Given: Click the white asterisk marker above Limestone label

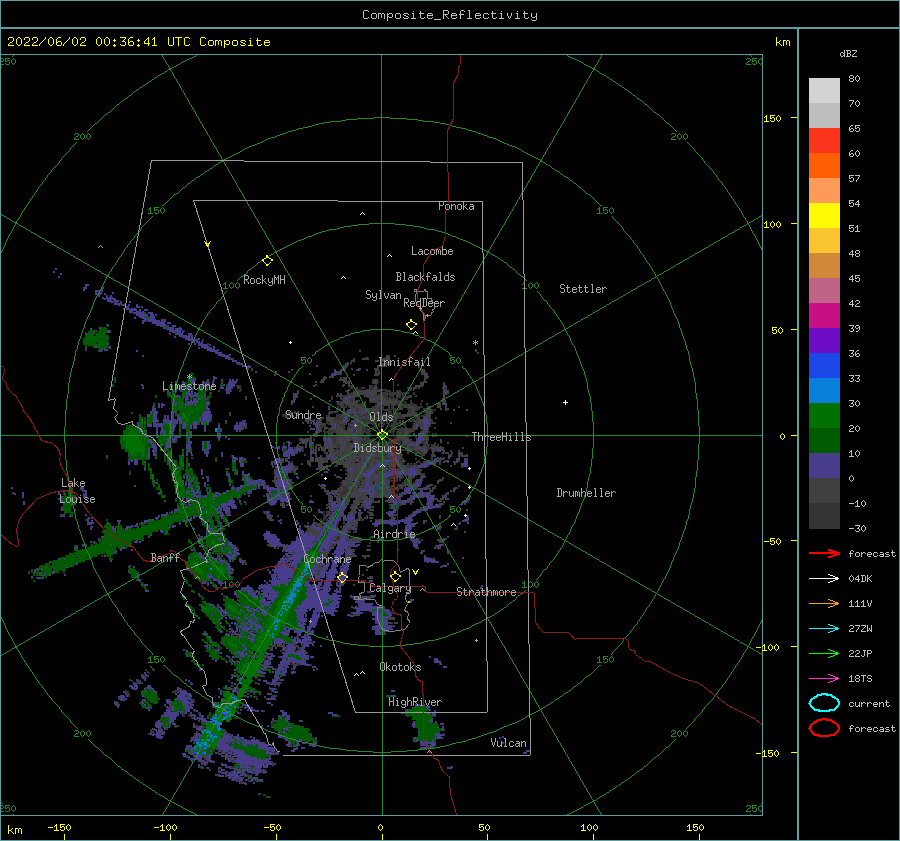Looking at the screenshot, I should pyautogui.click(x=189, y=377).
